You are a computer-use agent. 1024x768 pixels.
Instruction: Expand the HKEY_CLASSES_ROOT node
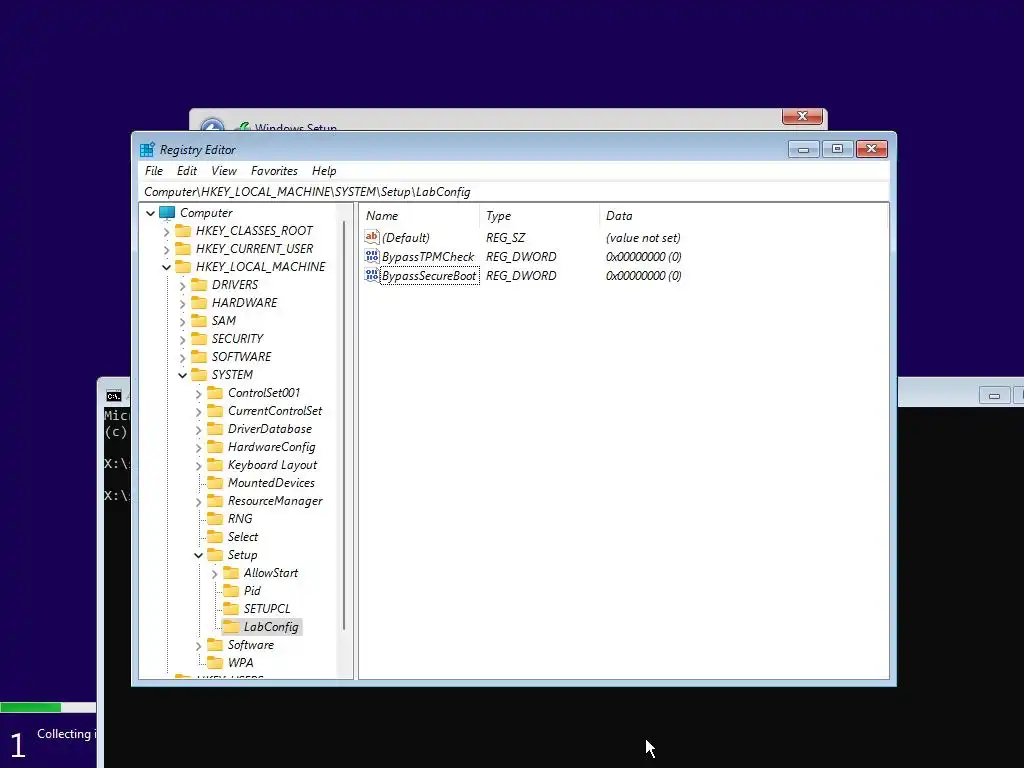167,231
